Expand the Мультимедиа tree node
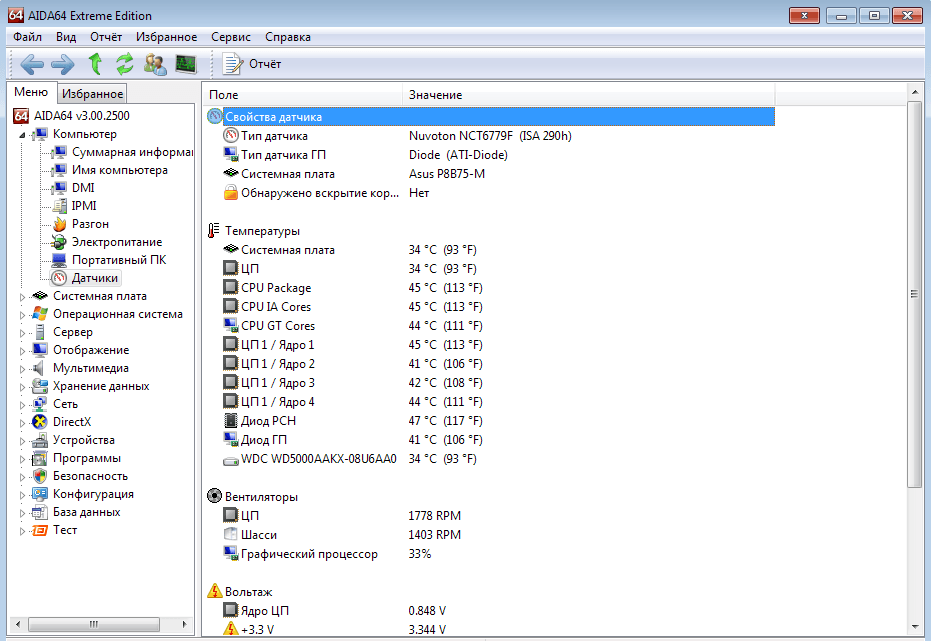This screenshot has width=931, height=641. pyautogui.click(x=22, y=369)
